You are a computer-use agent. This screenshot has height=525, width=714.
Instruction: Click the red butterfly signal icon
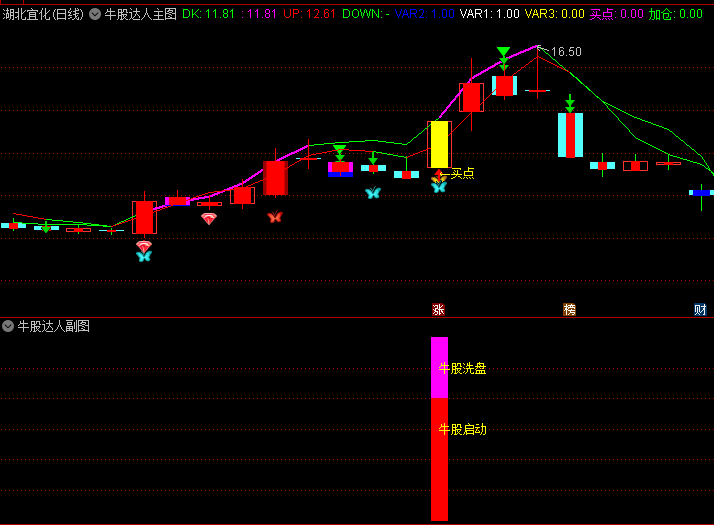point(275,217)
